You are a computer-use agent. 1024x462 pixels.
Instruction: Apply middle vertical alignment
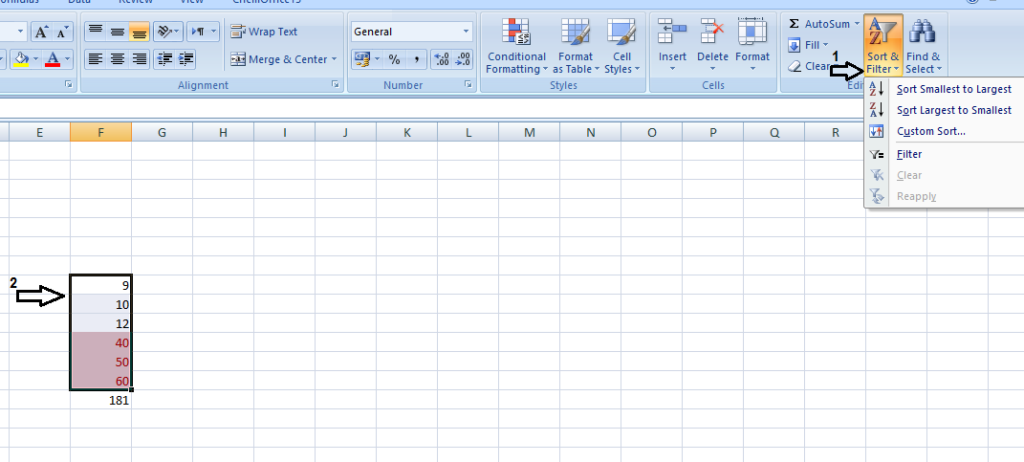pos(118,31)
